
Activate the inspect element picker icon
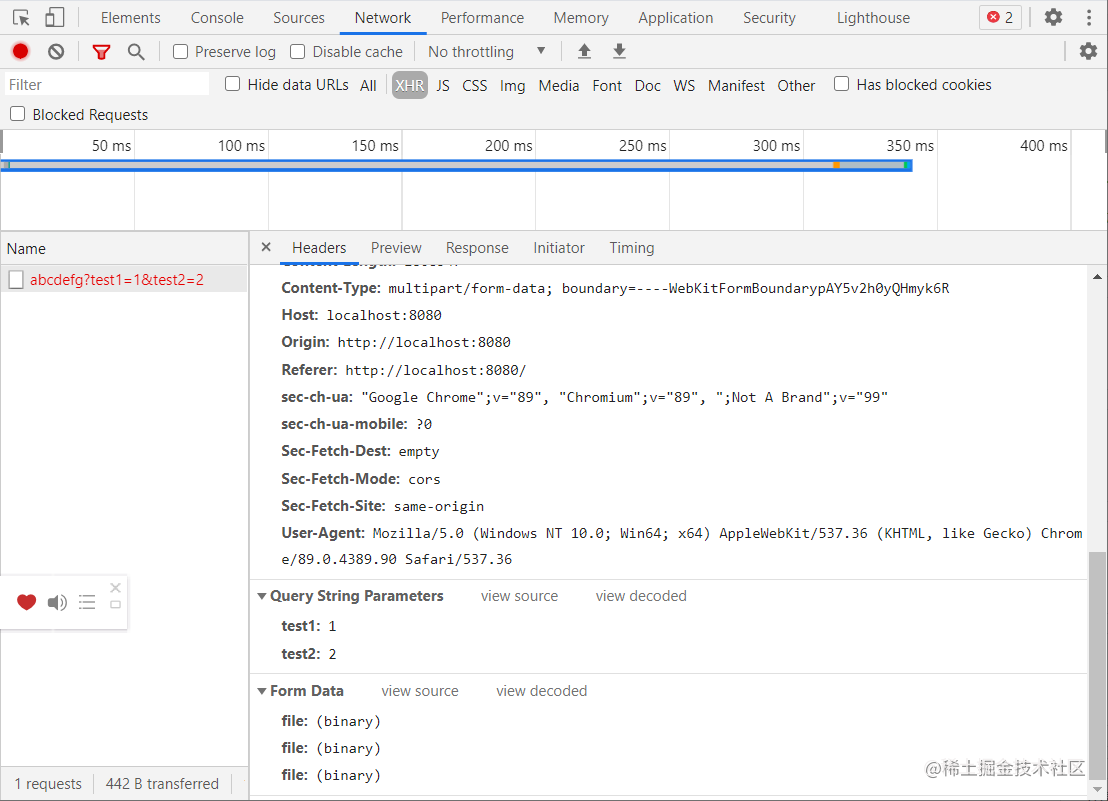point(21,18)
